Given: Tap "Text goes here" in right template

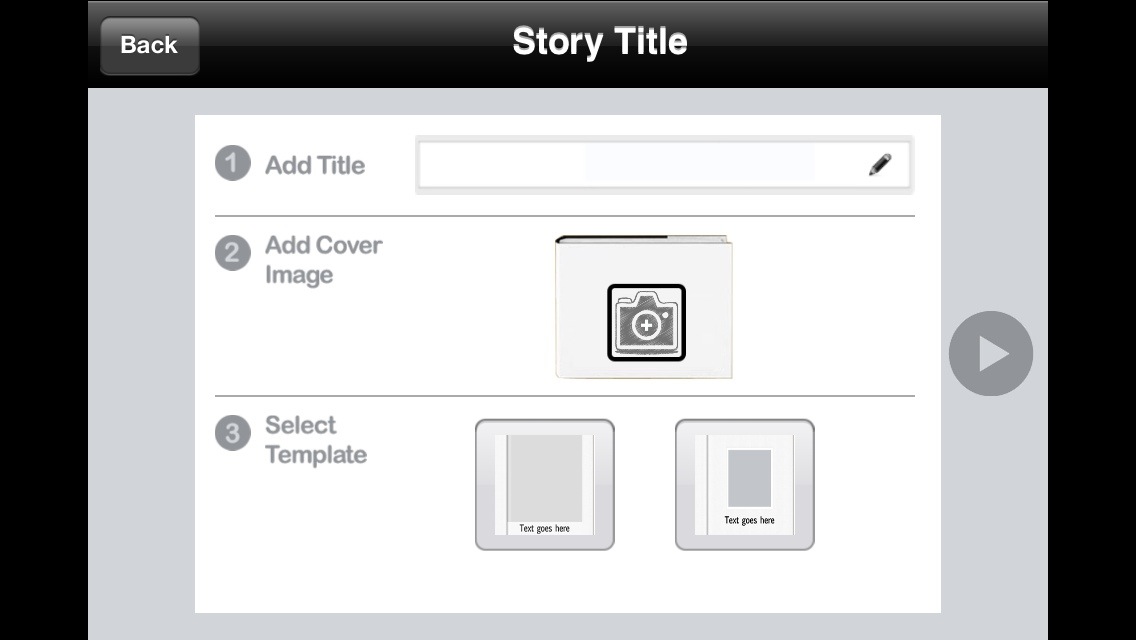Looking at the screenshot, I should (x=749, y=520).
